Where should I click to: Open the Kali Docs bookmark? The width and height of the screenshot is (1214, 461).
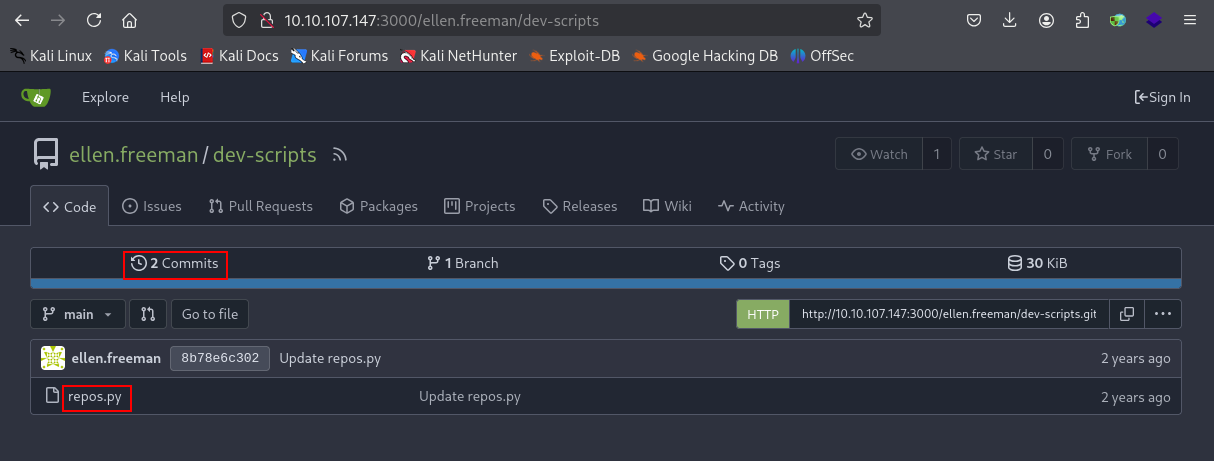pos(239,56)
